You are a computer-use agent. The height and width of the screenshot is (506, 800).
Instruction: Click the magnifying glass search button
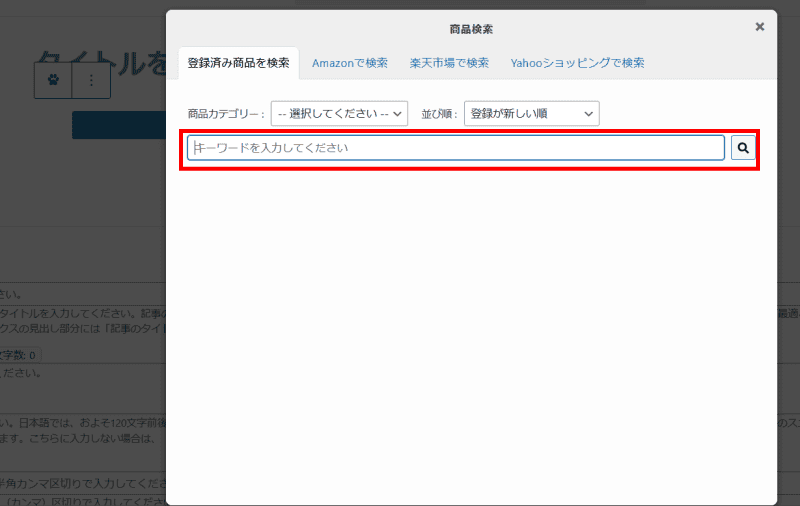point(743,148)
